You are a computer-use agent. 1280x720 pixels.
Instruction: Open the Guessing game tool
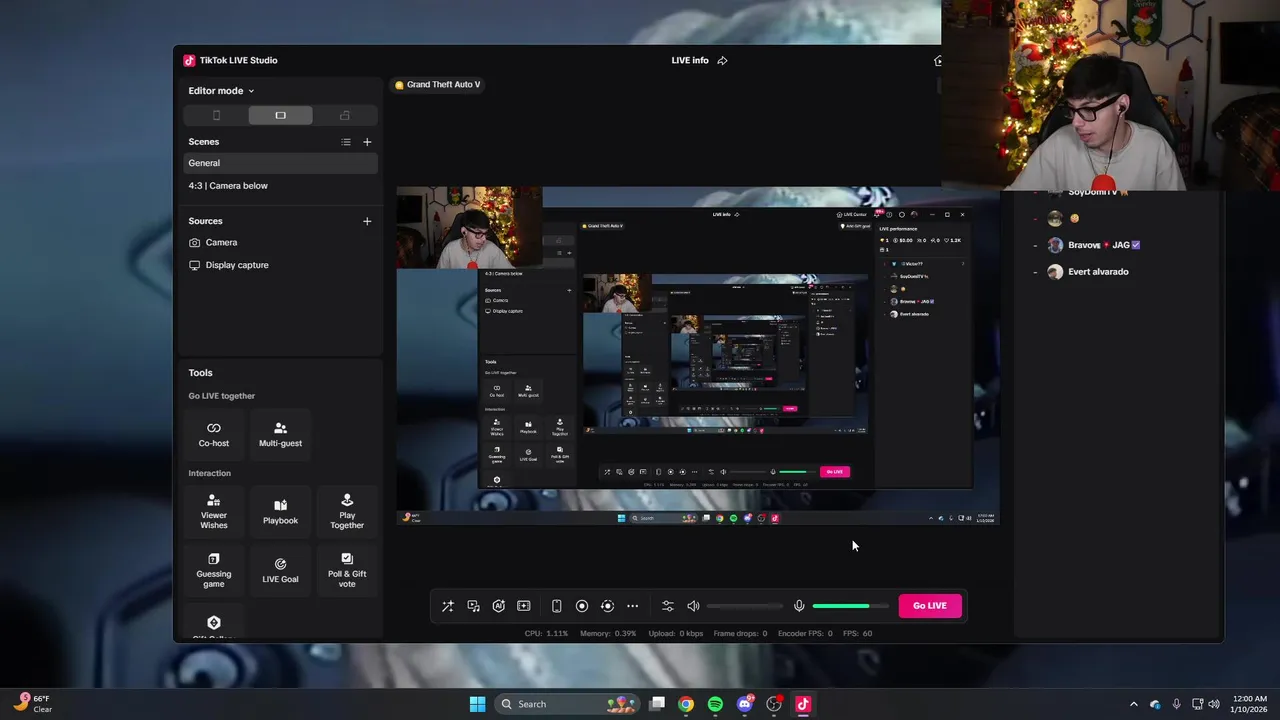pos(214,570)
